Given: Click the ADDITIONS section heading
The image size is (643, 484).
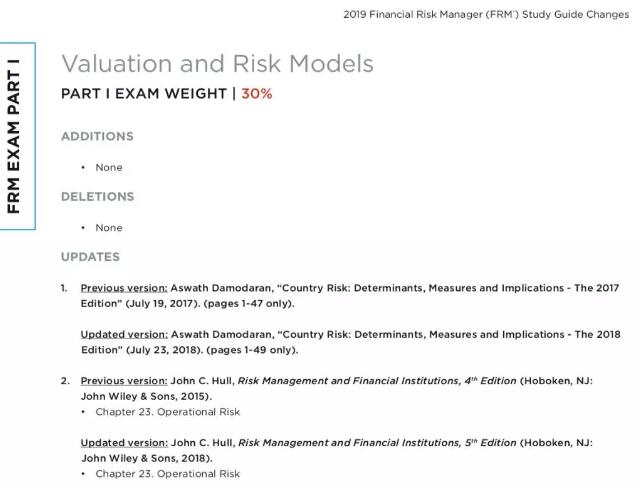Looking at the screenshot, I should coord(97,136).
